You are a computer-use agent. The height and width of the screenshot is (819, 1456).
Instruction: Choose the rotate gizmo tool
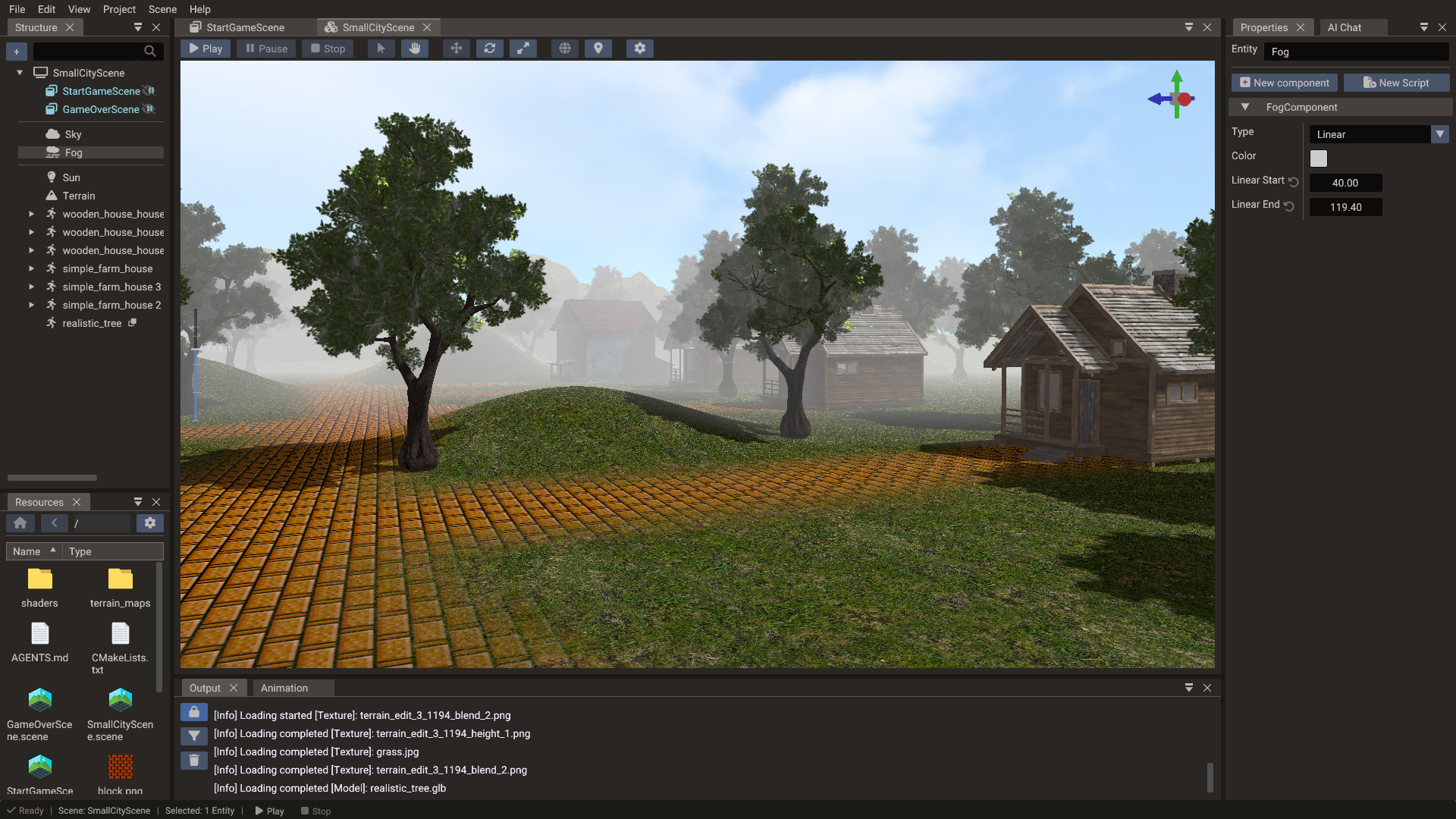pyautogui.click(x=490, y=49)
